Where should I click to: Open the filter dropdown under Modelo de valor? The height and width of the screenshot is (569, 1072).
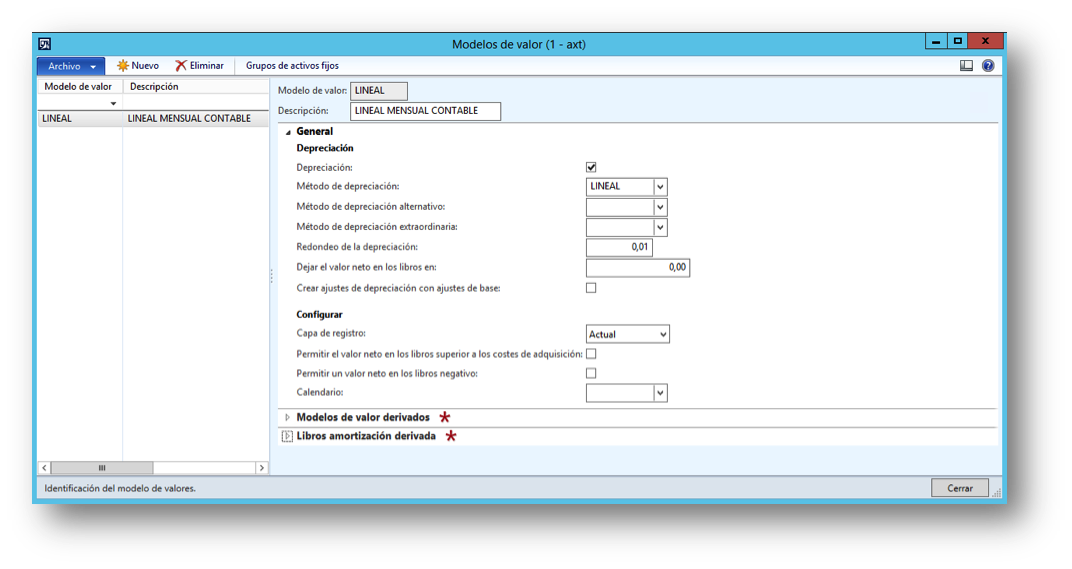[x=113, y=103]
